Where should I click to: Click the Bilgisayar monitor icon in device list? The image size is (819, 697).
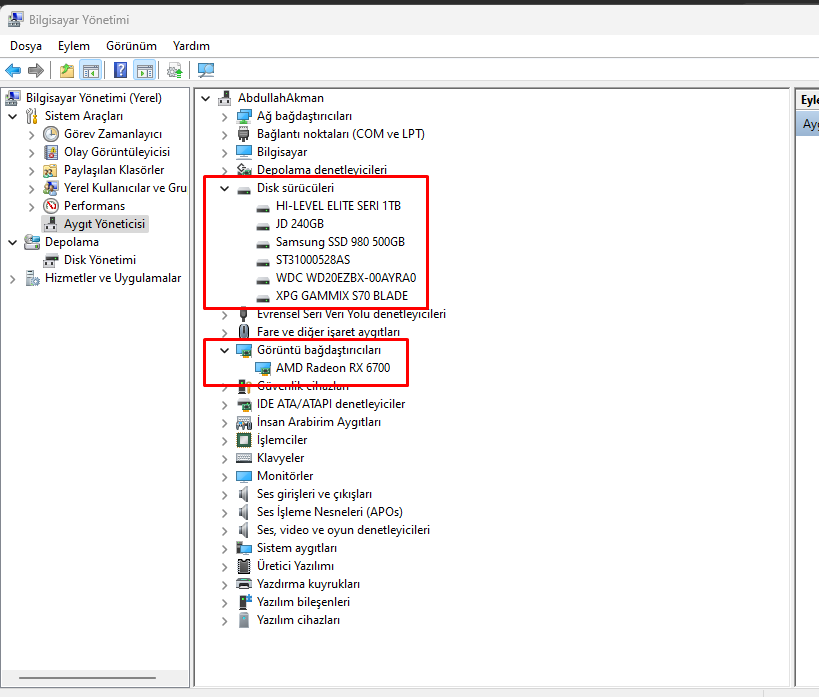point(244,152)
